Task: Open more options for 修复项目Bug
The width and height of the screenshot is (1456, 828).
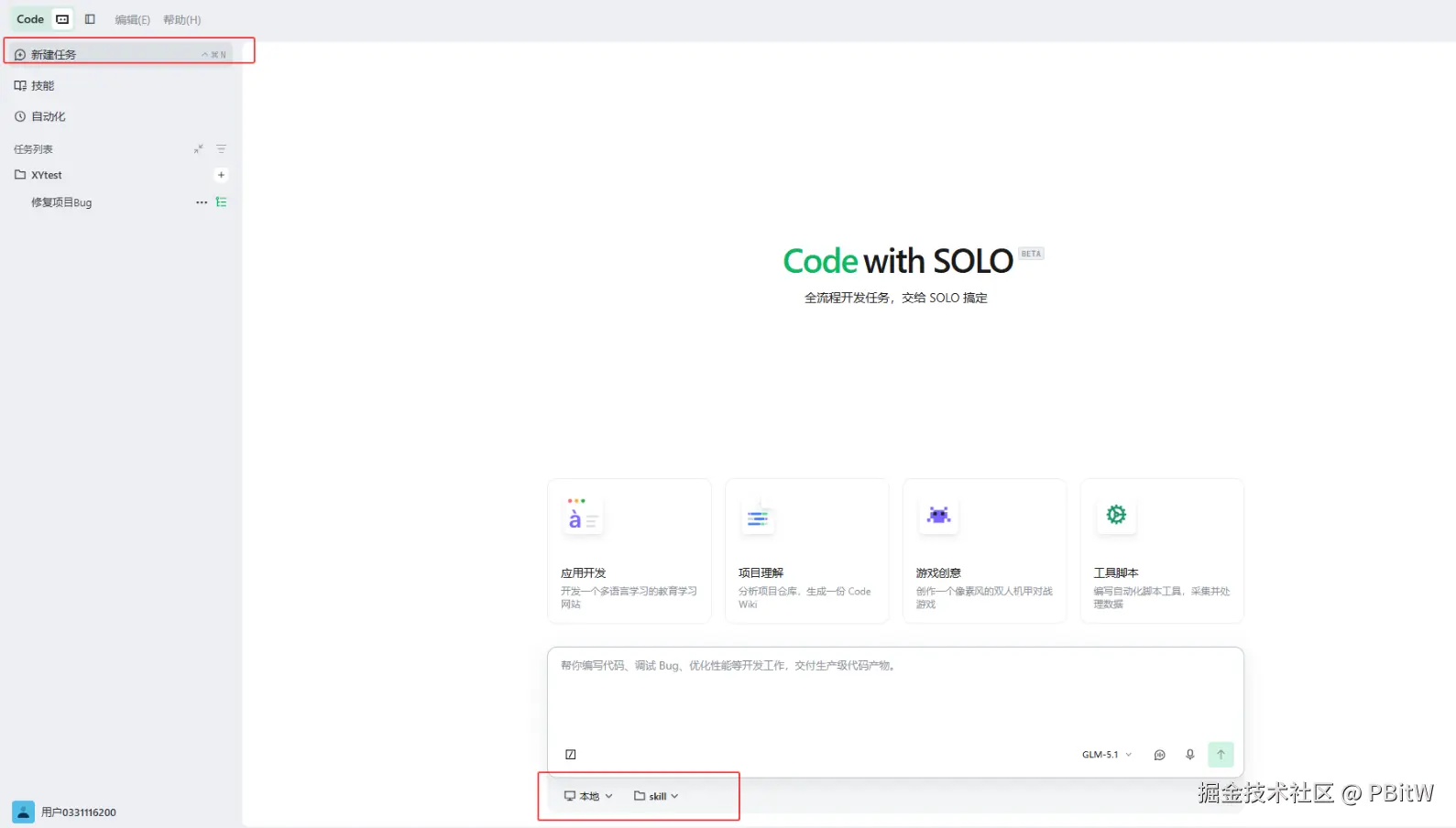Action: point(202,202)
